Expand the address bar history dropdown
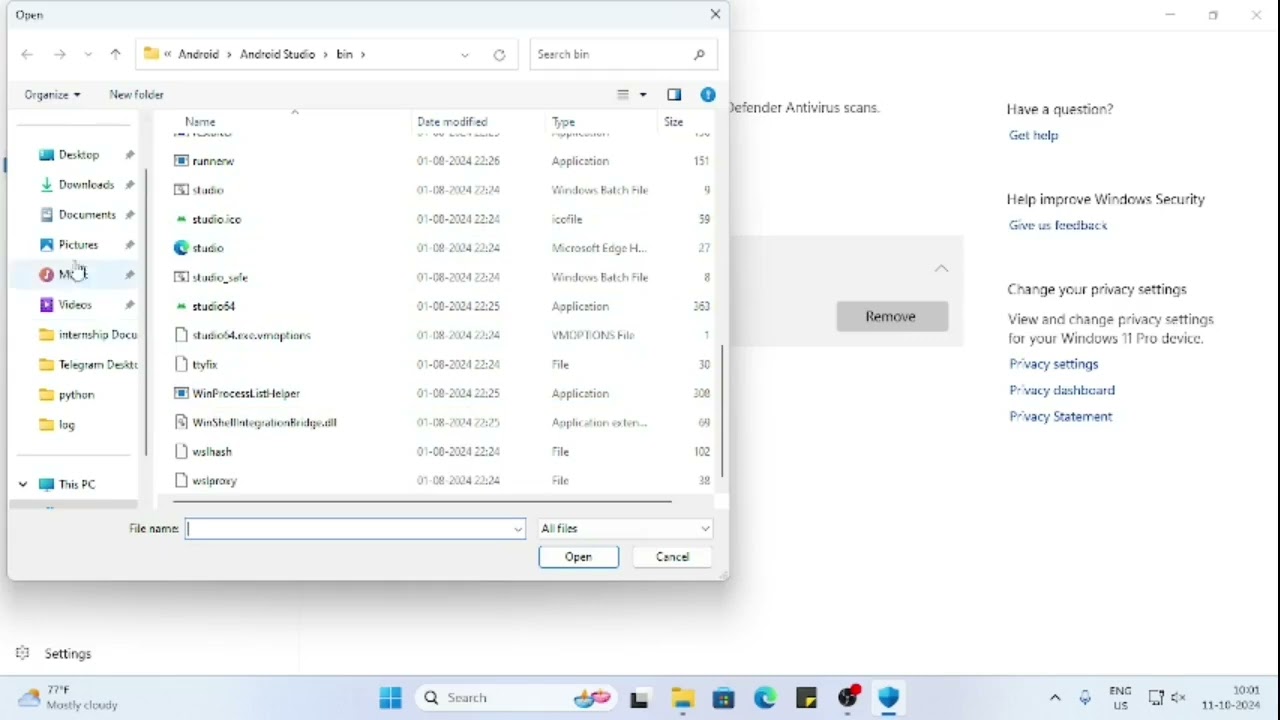The width and height of the screenshot is (1280, 720). [465, 55]
